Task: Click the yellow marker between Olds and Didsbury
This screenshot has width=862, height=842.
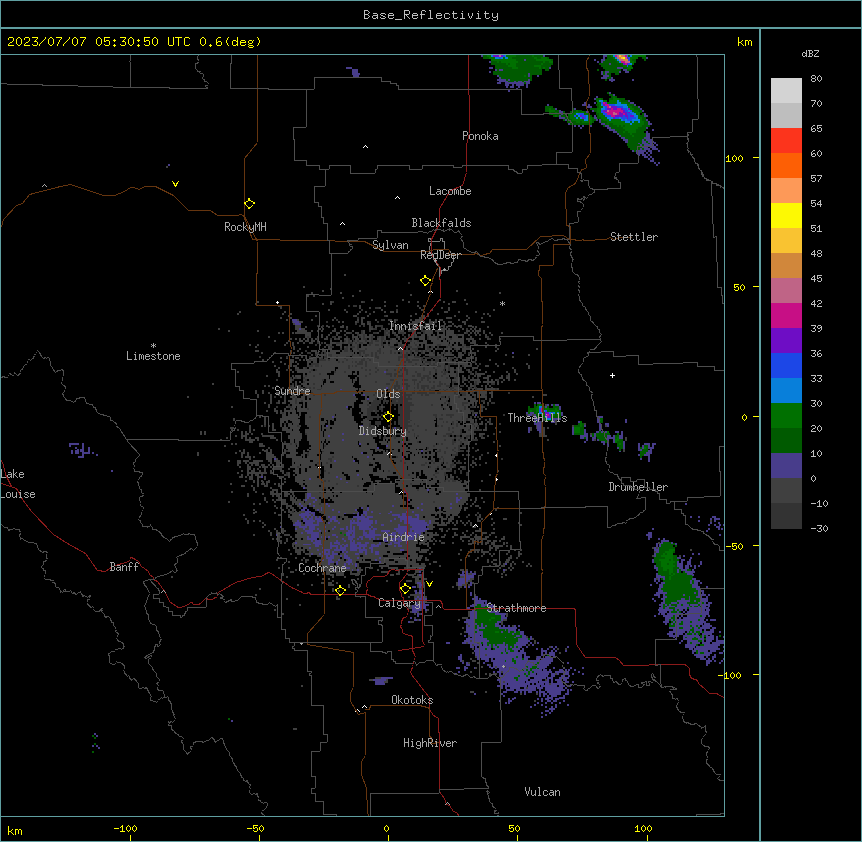Action: click(388, 417)
